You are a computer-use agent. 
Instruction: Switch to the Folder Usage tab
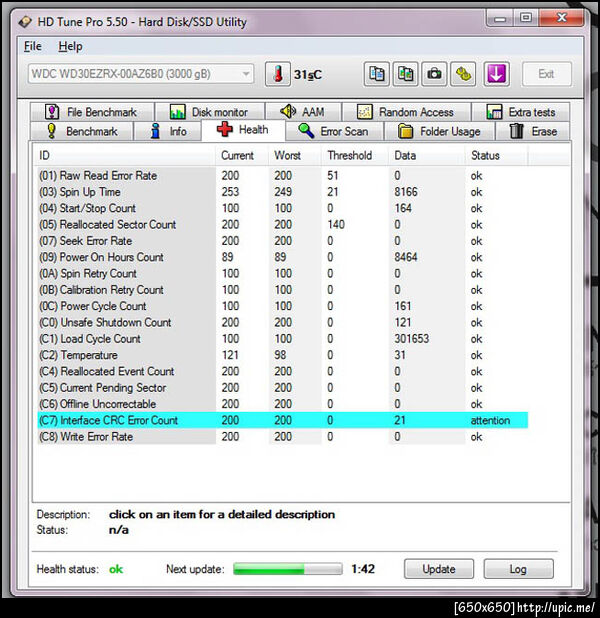[x=439, y=131]
